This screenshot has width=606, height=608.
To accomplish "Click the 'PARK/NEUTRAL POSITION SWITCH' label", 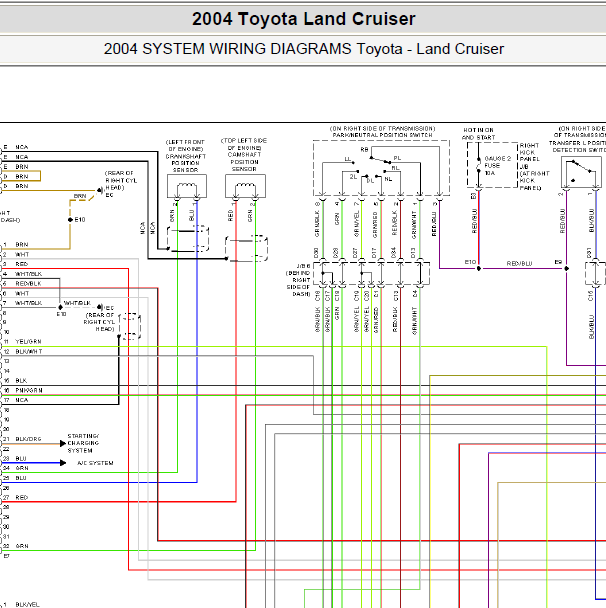I will click(x=382, y=135).
